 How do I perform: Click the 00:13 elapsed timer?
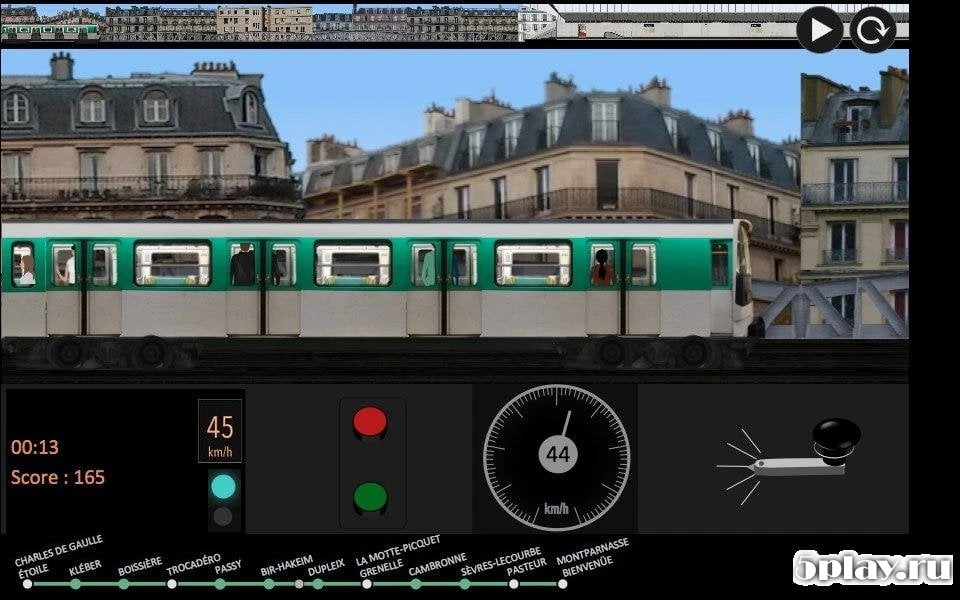[x=35, y=447]
